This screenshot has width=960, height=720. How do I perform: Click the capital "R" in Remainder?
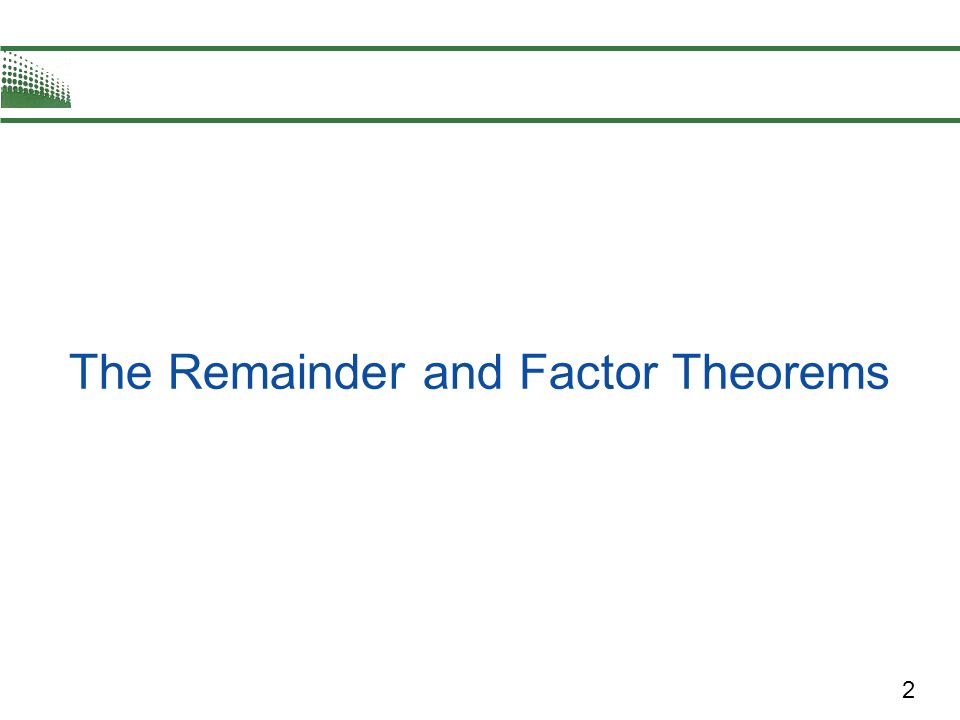point(184,372)
